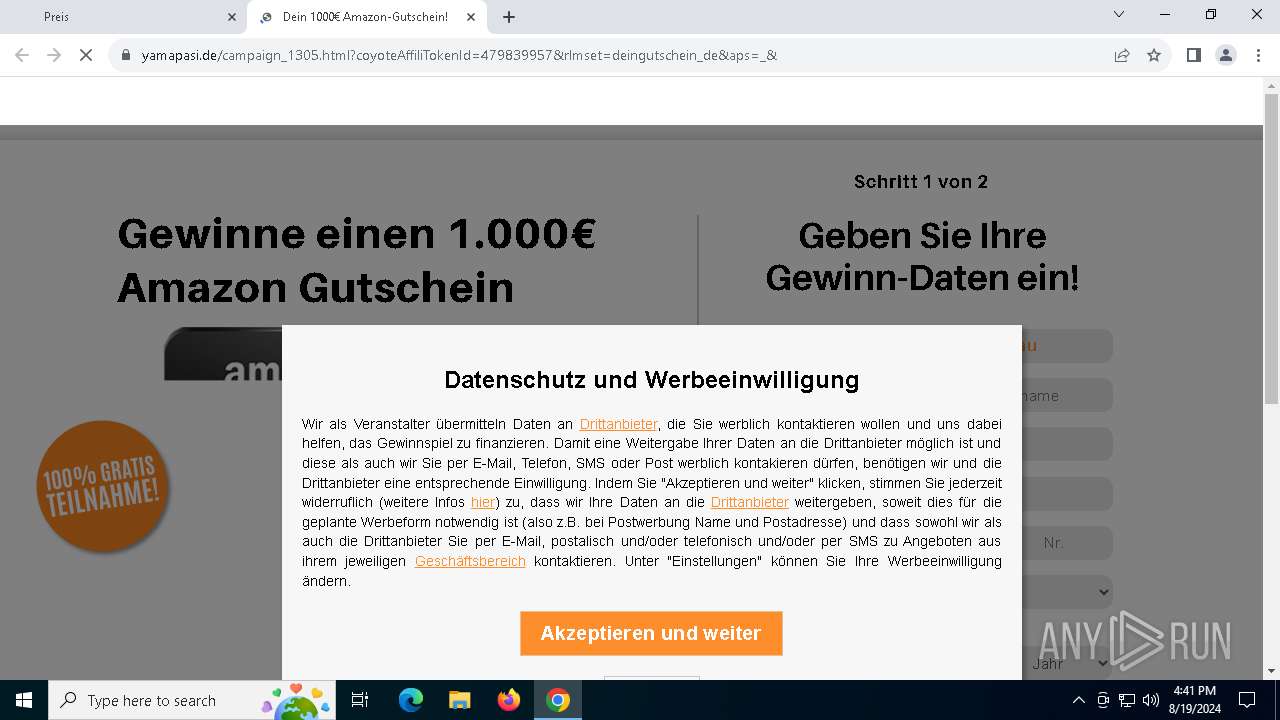Open Chrome side panel
This screenshot has width=1280, height=720.
(1193, 55)
